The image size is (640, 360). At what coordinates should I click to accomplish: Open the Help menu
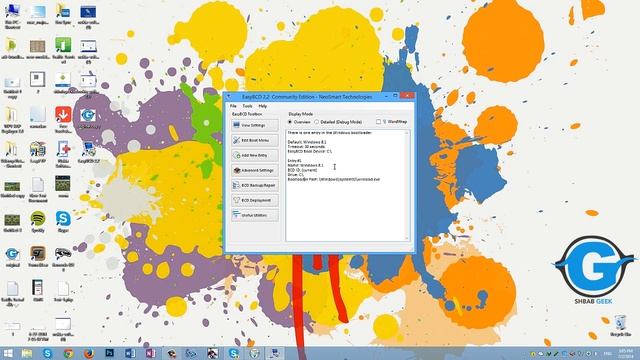pyautogui.click(x=262, y=106)
